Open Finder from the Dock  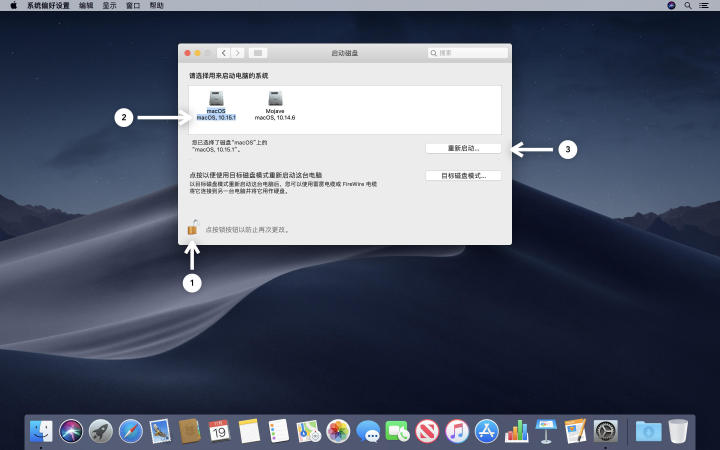point(41,431)
